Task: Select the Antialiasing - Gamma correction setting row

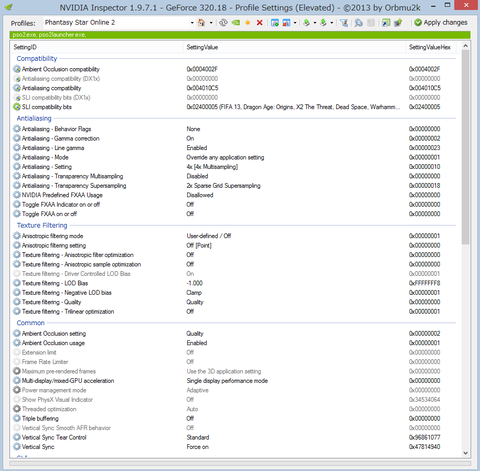Action: [x=235, y=138]
